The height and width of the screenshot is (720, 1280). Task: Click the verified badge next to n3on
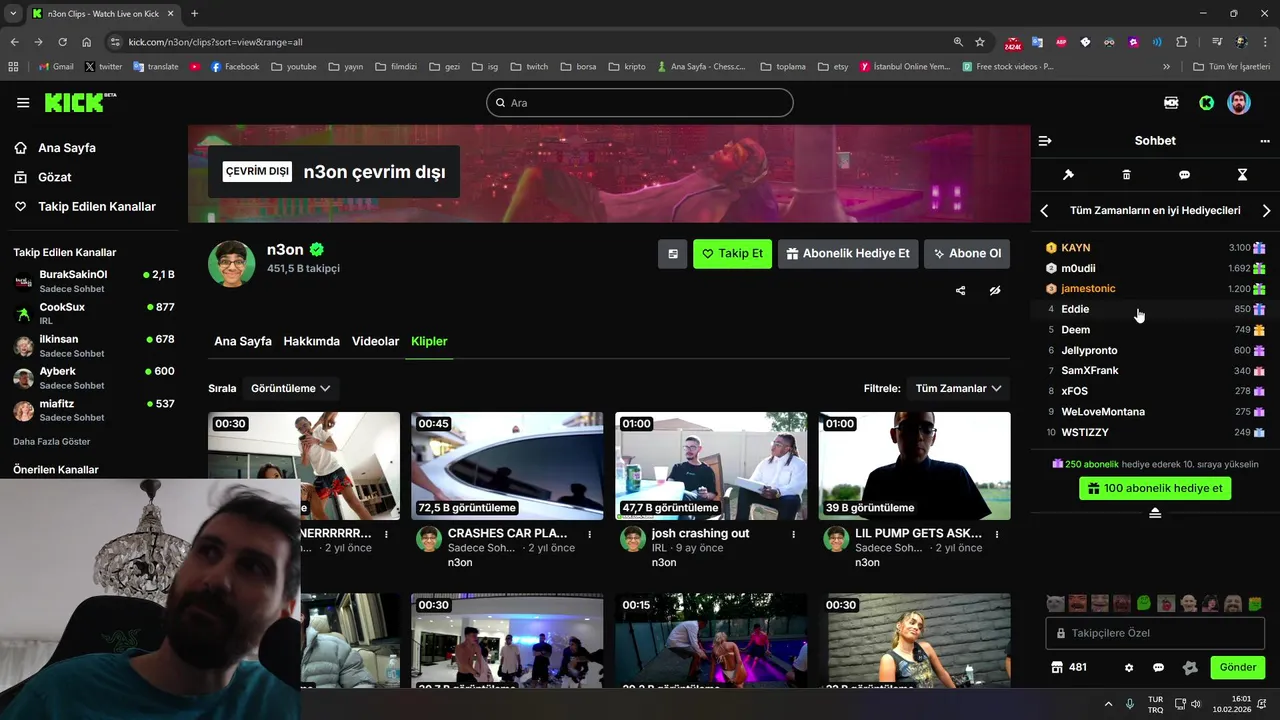coord(317,250)
